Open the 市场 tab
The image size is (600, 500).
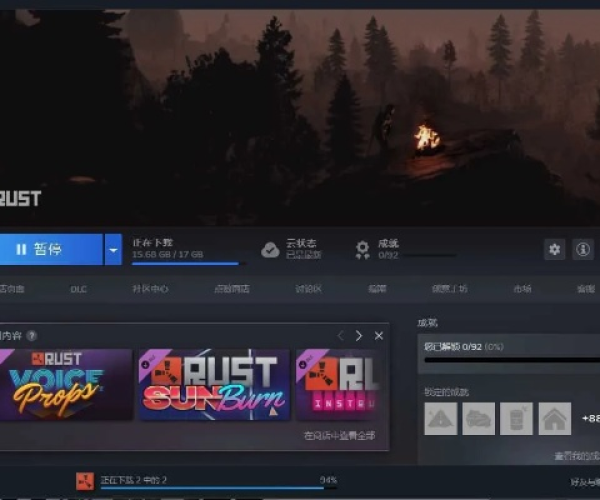pos(522,289)
